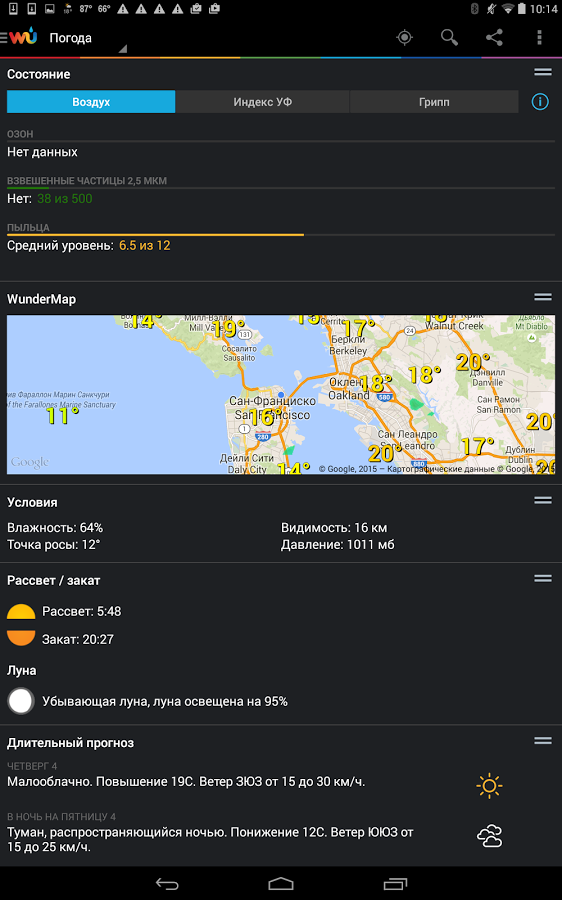Select the Воздух tab
This screenshot has width=562, height=900.
(91, 102)
